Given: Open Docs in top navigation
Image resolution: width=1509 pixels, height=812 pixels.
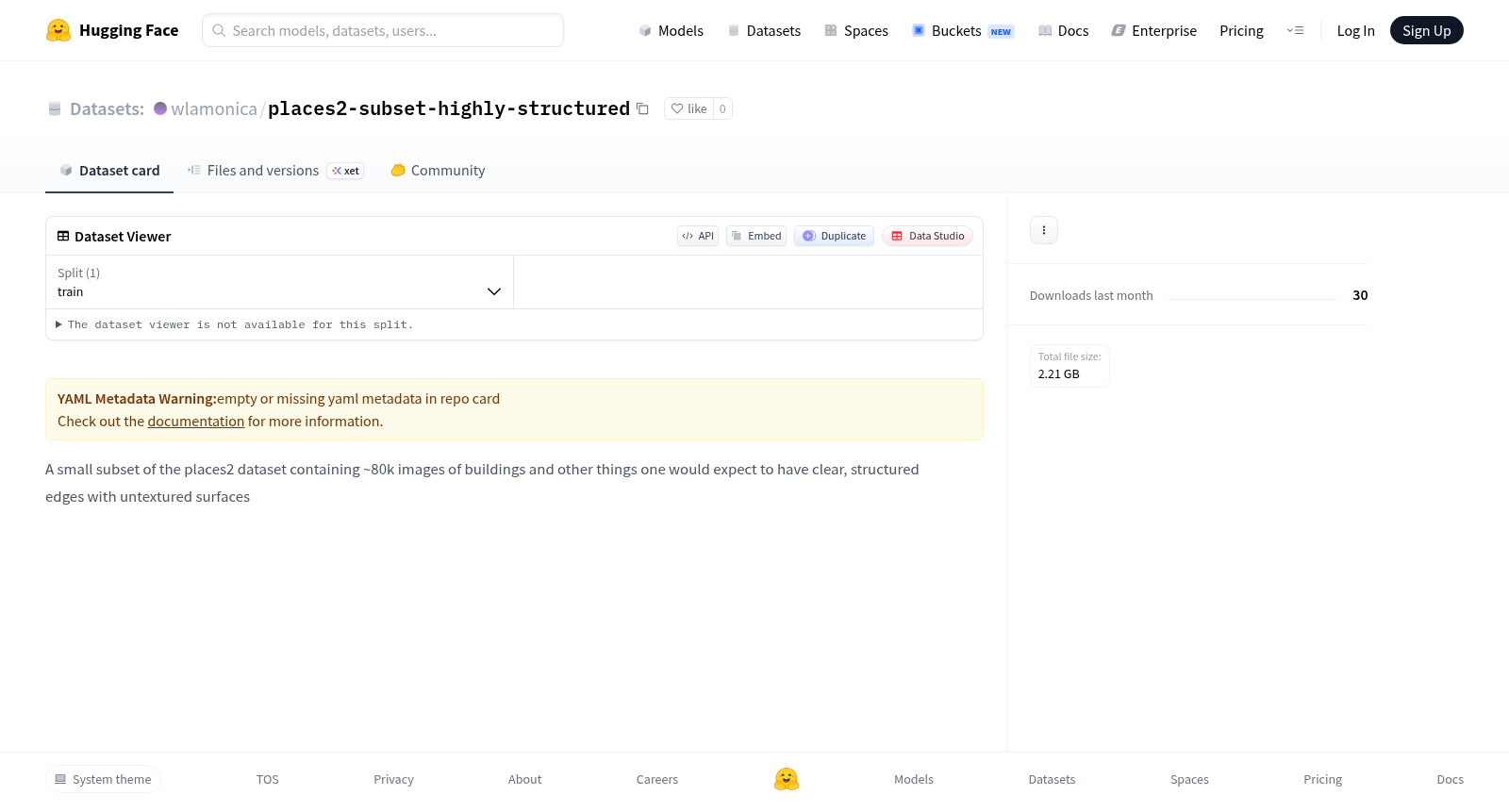Looking at the screenshot, I should point(1063,30).
